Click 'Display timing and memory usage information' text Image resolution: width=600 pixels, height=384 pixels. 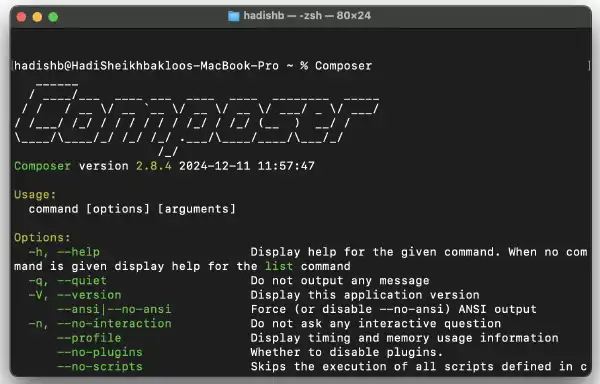pyautogui.click(x=404, y=338)
